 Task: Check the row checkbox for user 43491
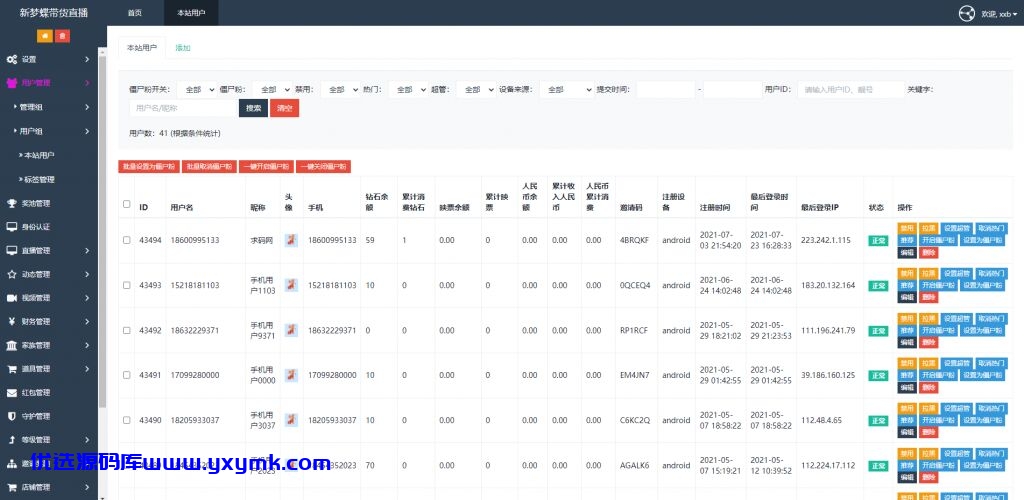[127, 375]
